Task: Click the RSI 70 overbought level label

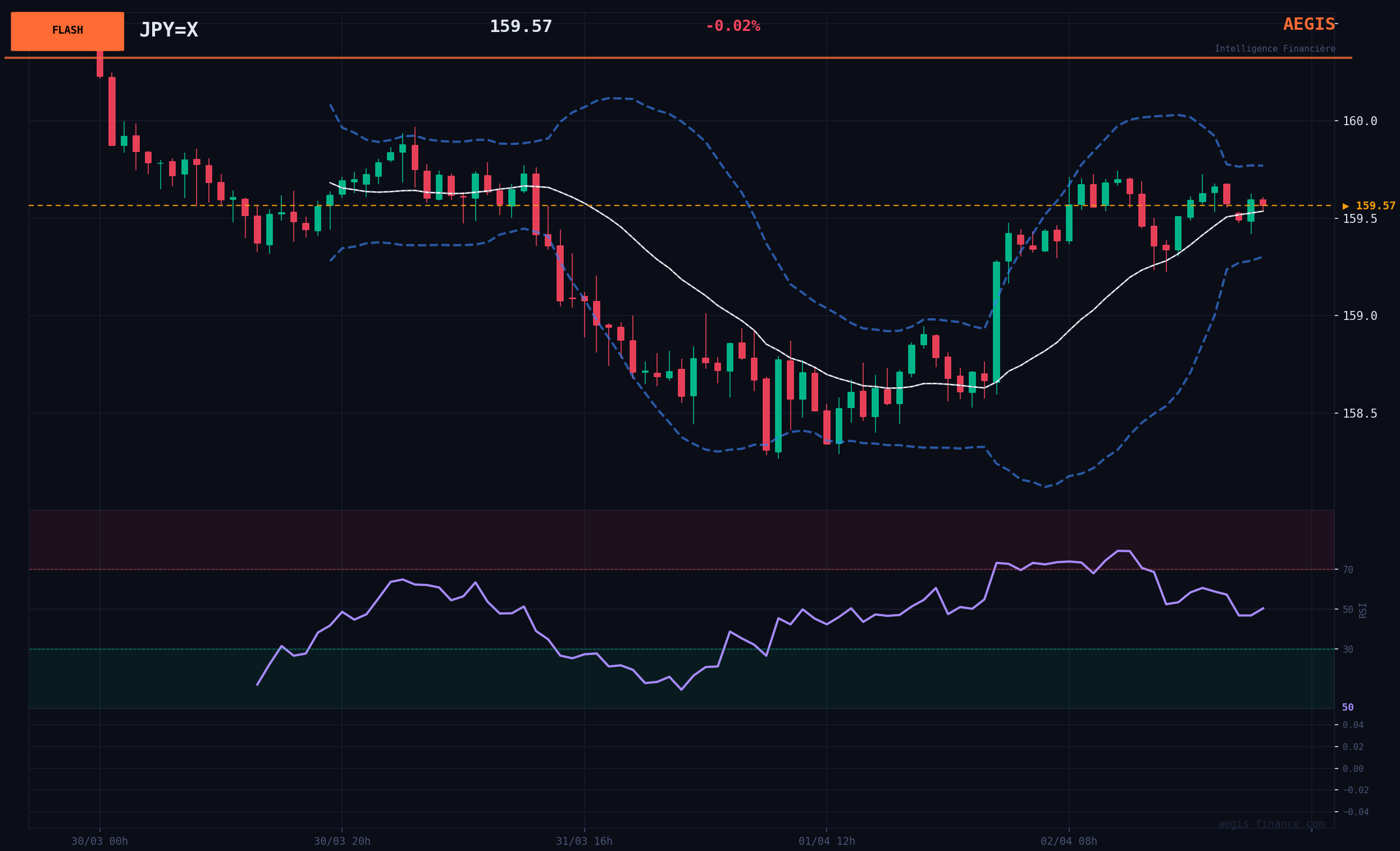Action: click(x=1348, y=570)
